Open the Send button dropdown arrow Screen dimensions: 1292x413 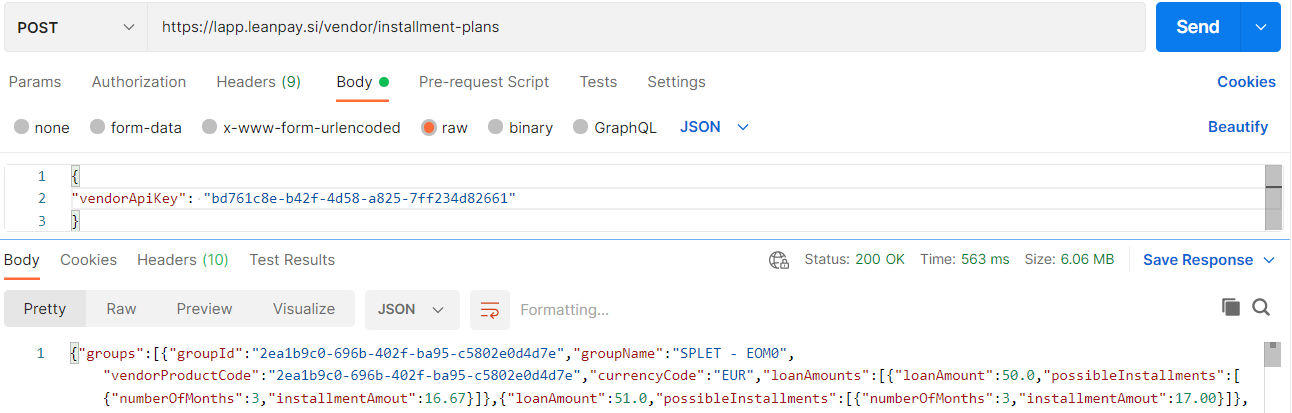pos(1261,27)
